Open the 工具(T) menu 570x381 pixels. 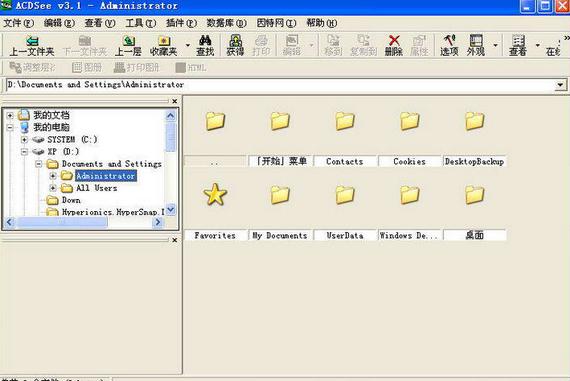[140, 23]
